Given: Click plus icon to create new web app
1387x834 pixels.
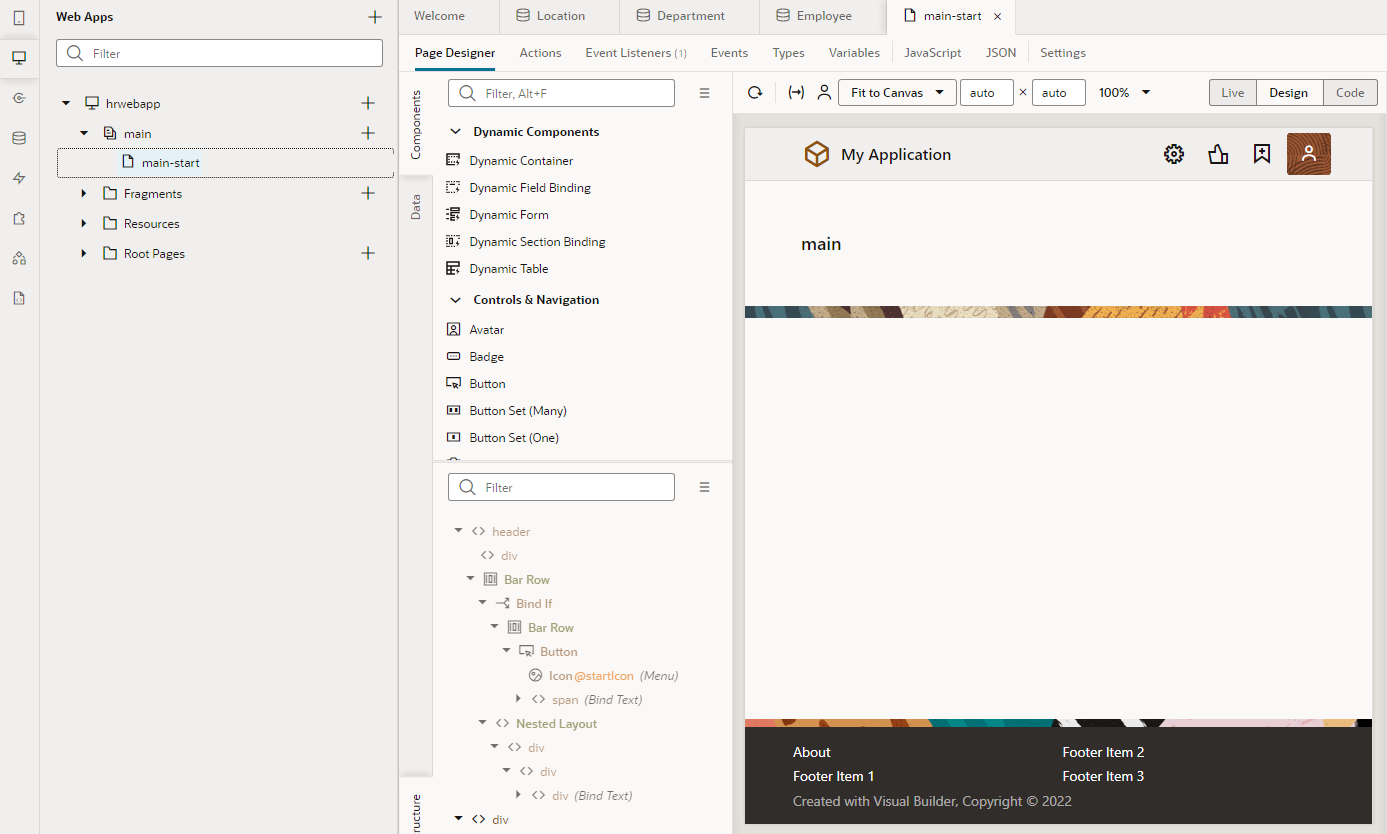Looking at the screenshot, I should (x=375, y=17).
